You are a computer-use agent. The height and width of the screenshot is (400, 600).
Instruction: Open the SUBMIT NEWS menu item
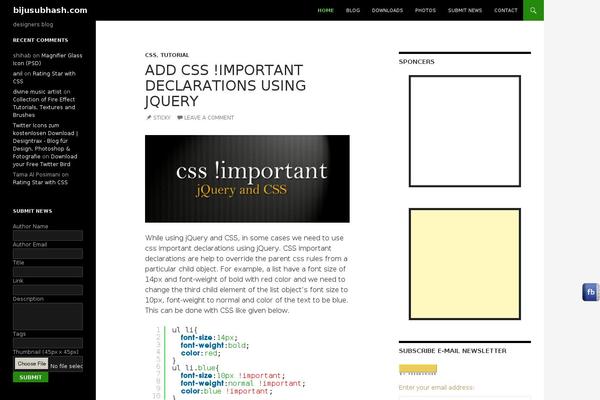click(x=465, y=10)
